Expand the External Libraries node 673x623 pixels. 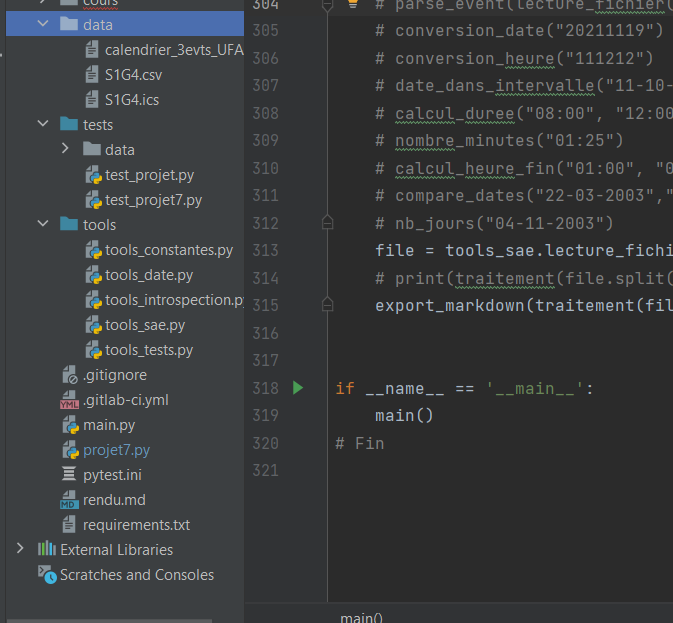coord(20,549)
